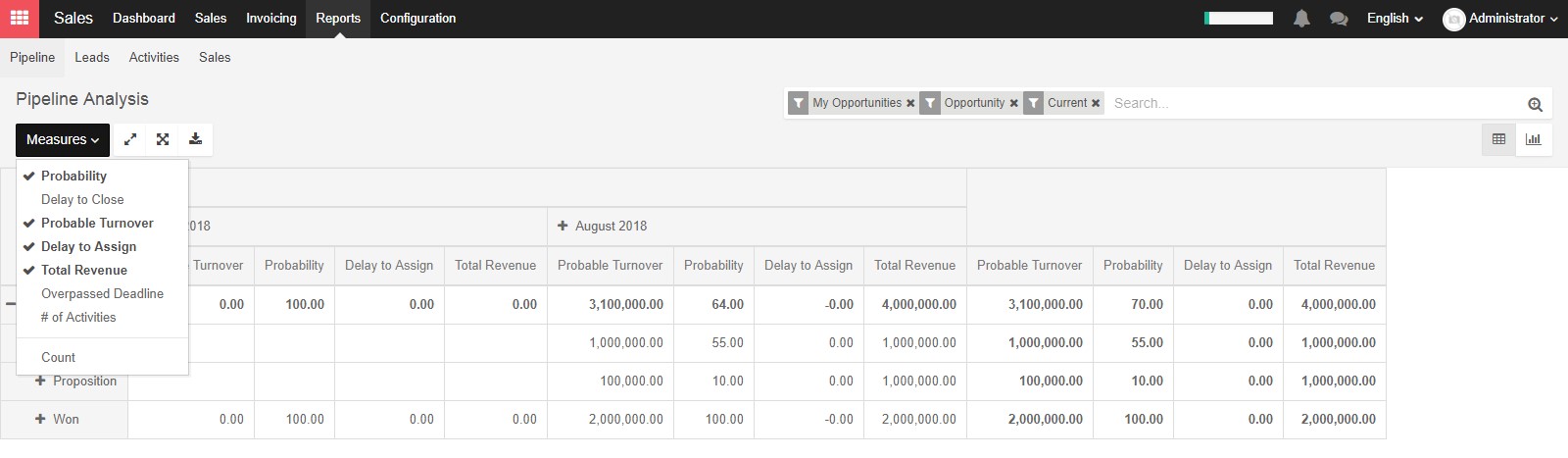Open the Sales top menu
Viewport: 1568px width, 458px height.
pos(211,19)
